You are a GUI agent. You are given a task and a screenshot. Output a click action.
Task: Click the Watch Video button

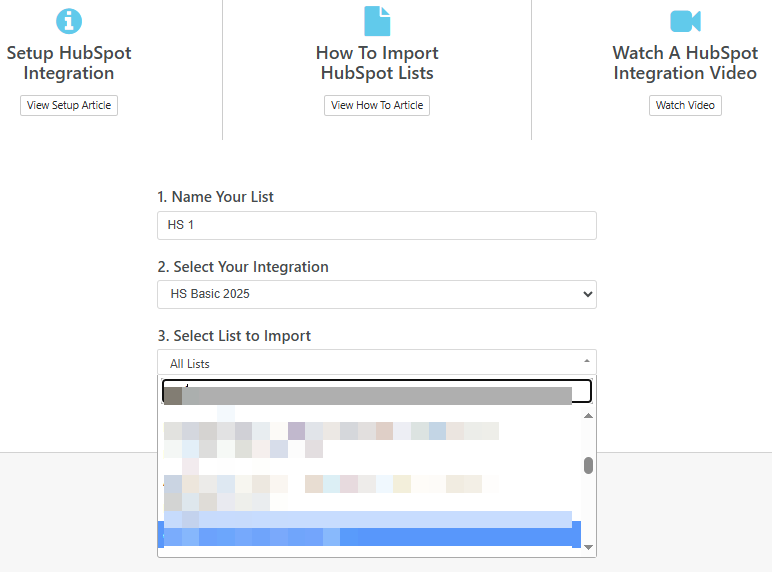[x=685, y=105]
